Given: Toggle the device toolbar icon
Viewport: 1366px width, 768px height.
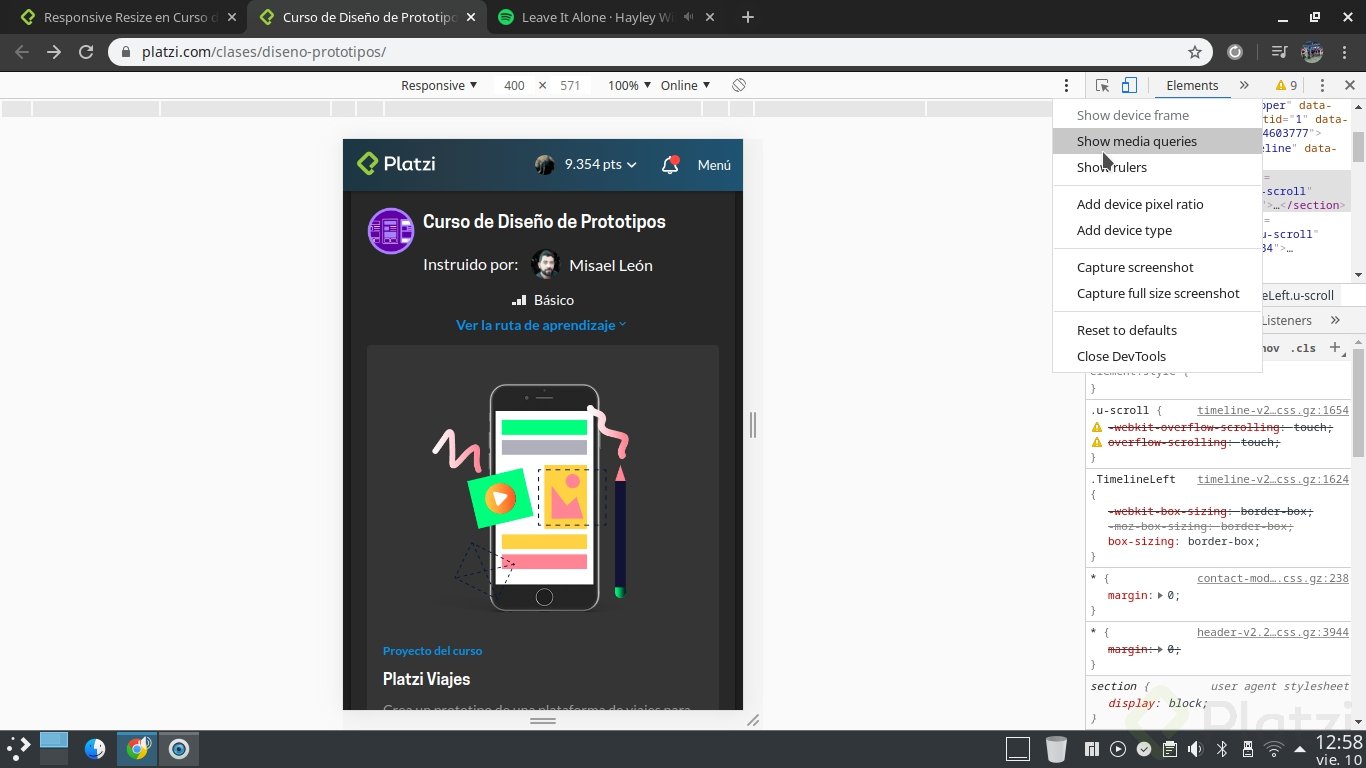Looking at the screenshot, I should coord(1131,85).
